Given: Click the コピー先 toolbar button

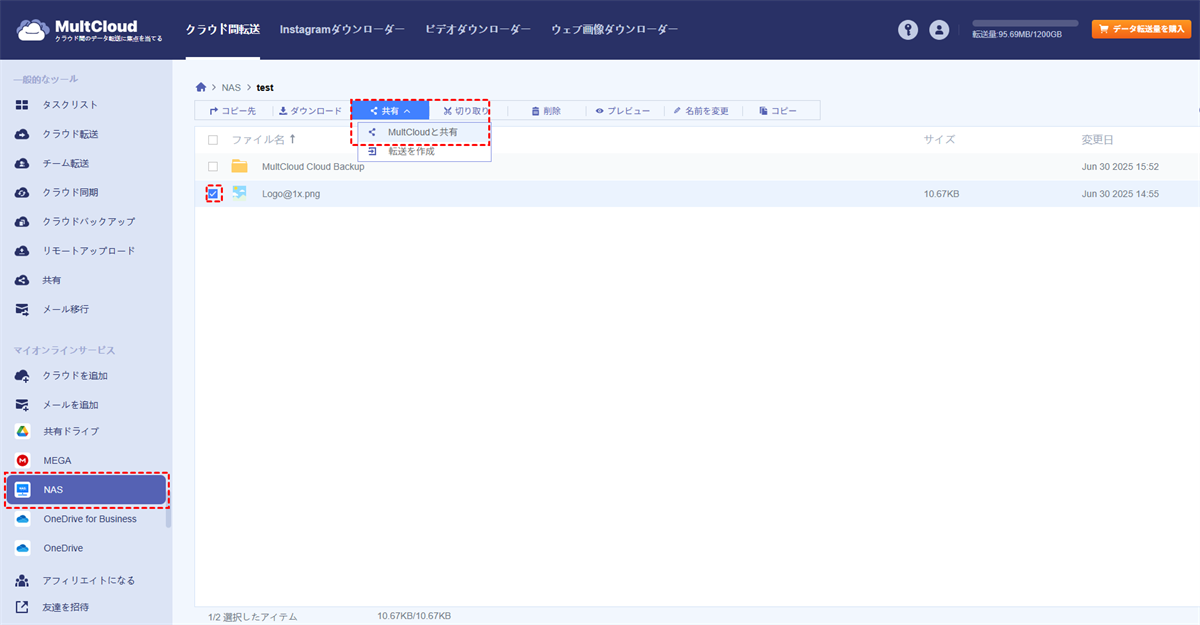Looking at the screenshot, I should (x=232, y=111).
